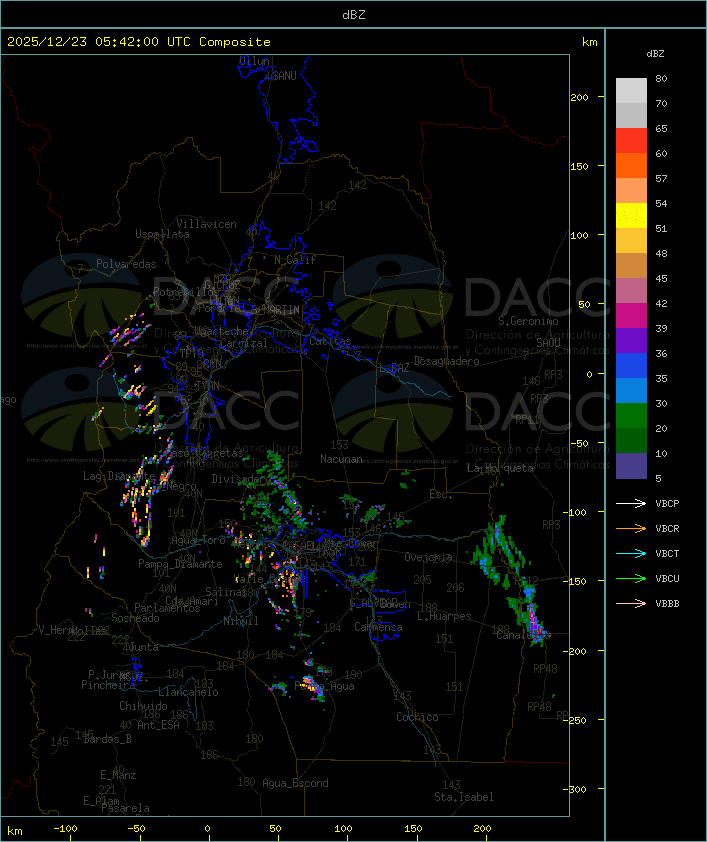Select the light grey 70-80 dBZ swatch

(631, 91)
